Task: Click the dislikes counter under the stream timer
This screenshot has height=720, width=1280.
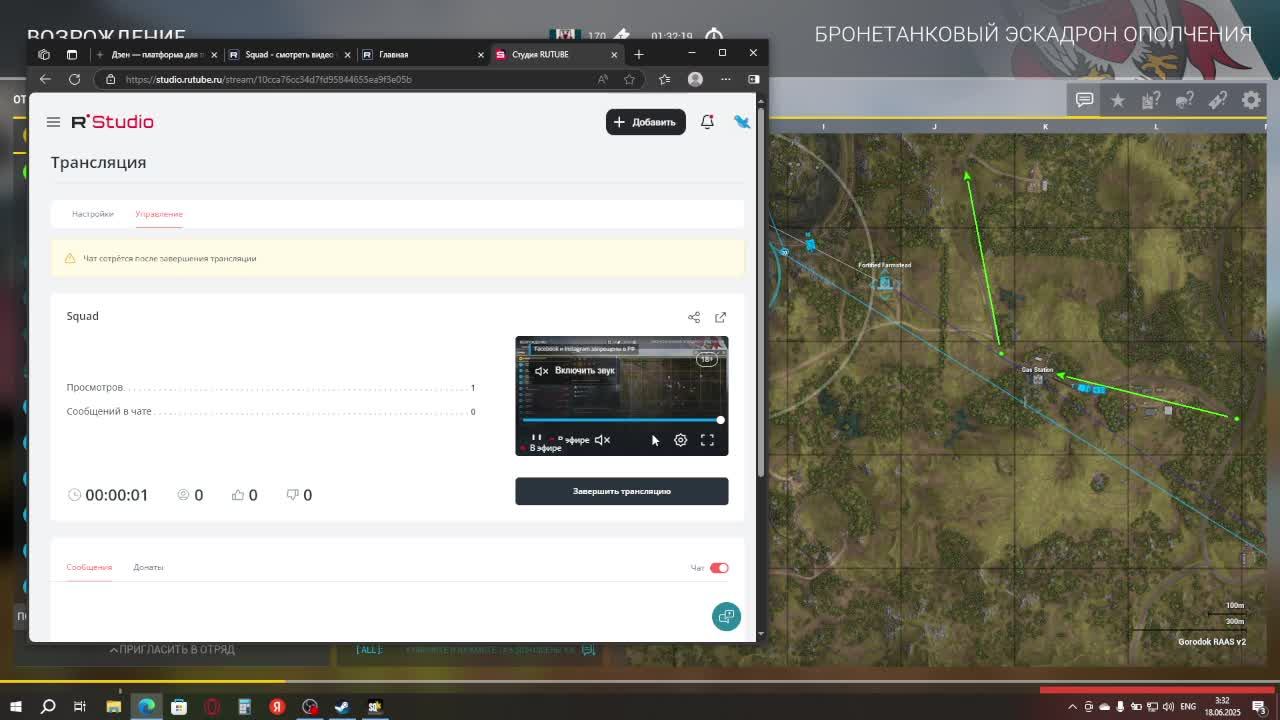Action: 299,495
